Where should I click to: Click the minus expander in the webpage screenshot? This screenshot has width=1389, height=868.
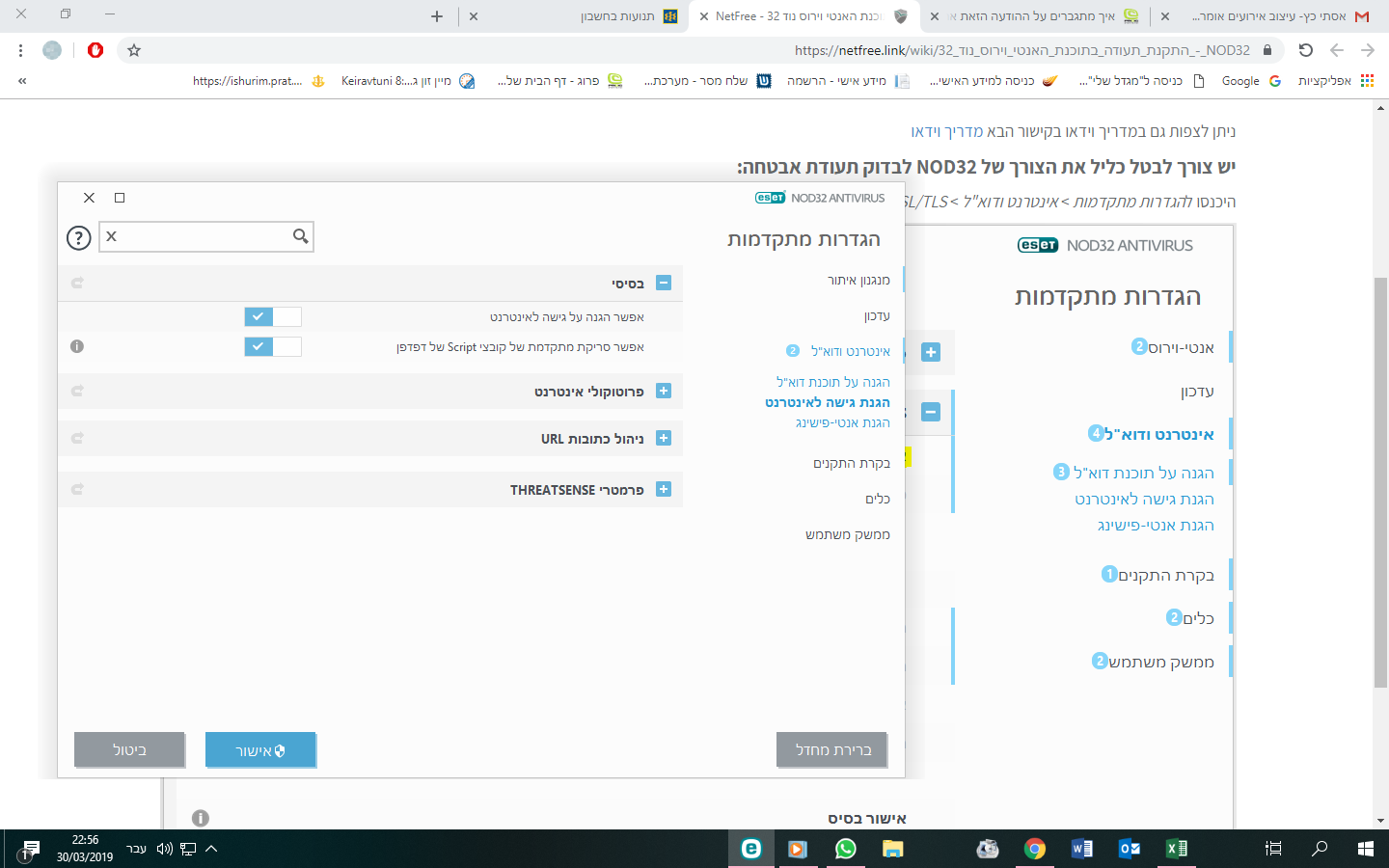(931, 412)
